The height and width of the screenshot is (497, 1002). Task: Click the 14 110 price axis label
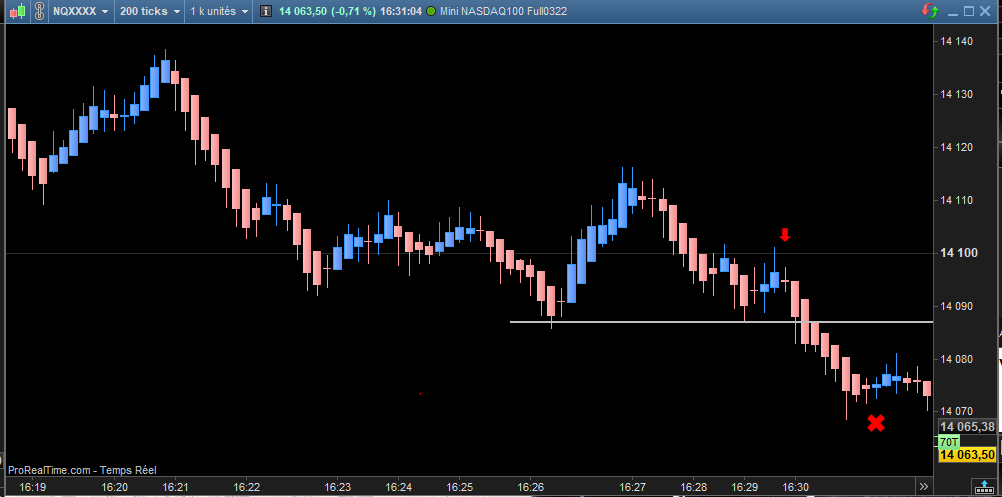click(x=957, y=201)
